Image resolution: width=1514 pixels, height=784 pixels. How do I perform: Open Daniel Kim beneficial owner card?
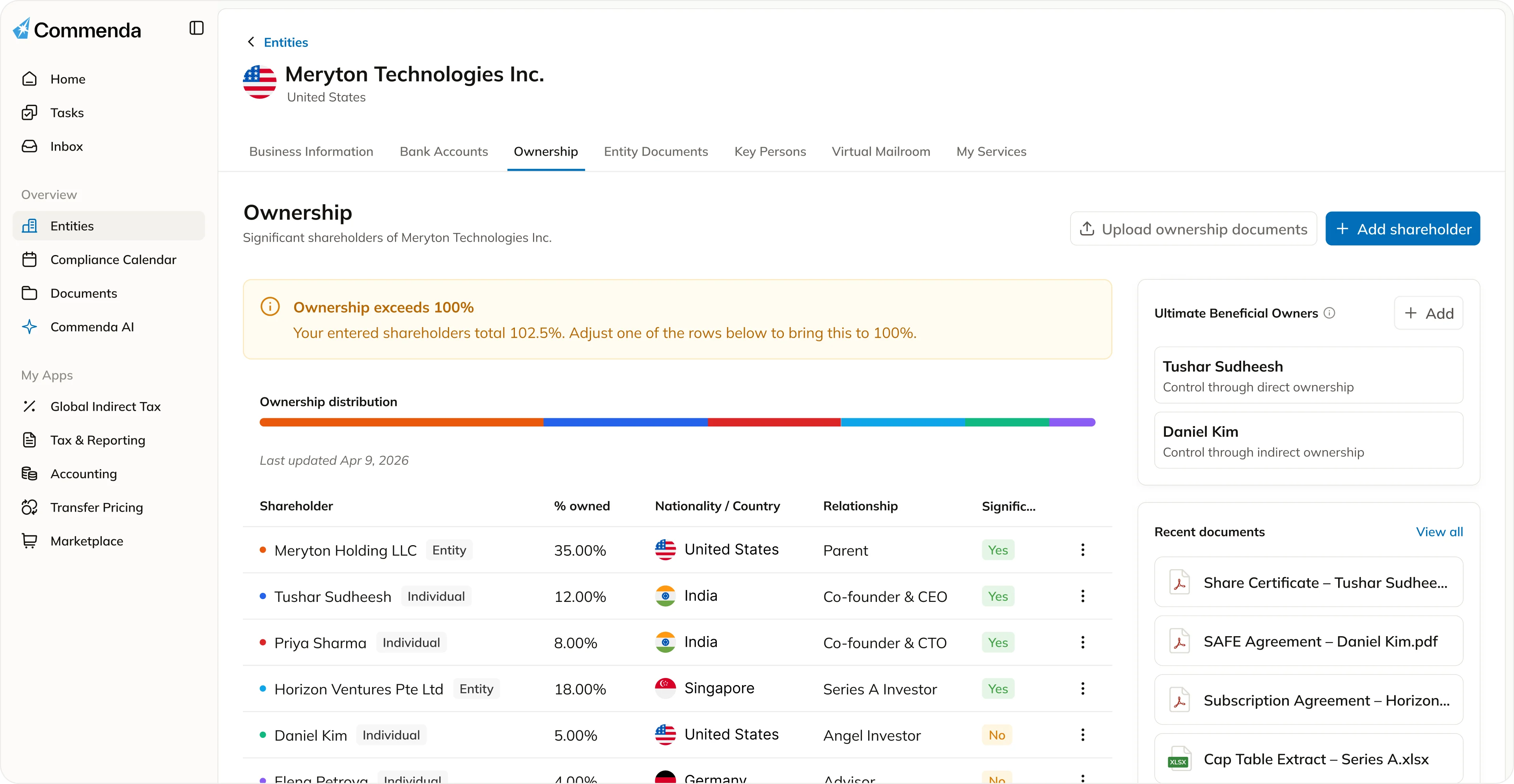[x=1308, y=440]
